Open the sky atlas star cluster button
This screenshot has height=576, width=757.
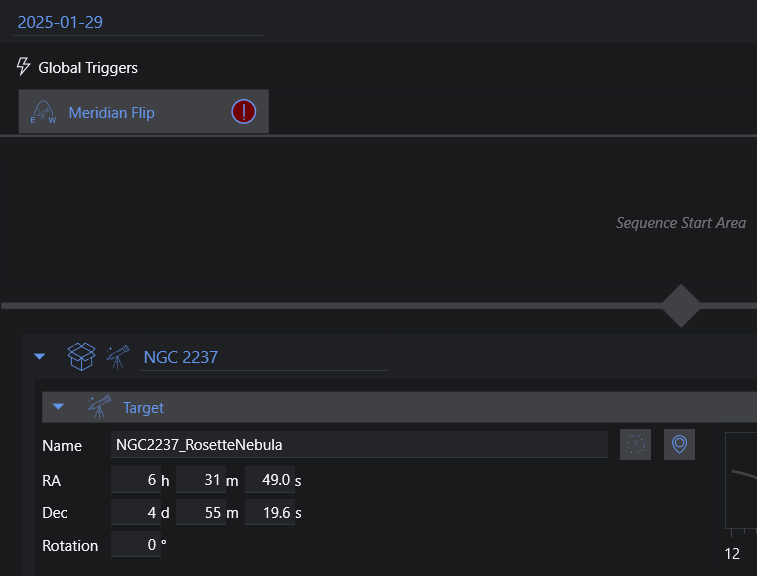coord(635,444)
